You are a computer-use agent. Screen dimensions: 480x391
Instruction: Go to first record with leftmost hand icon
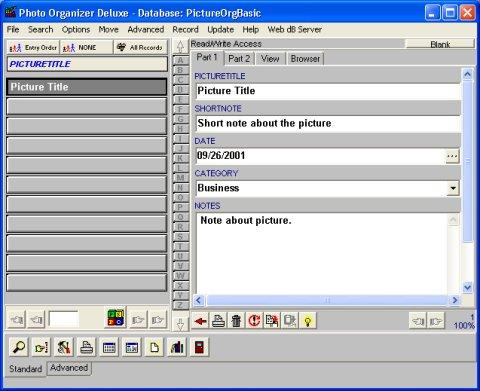pyautogui.click(x=17, y=320)
